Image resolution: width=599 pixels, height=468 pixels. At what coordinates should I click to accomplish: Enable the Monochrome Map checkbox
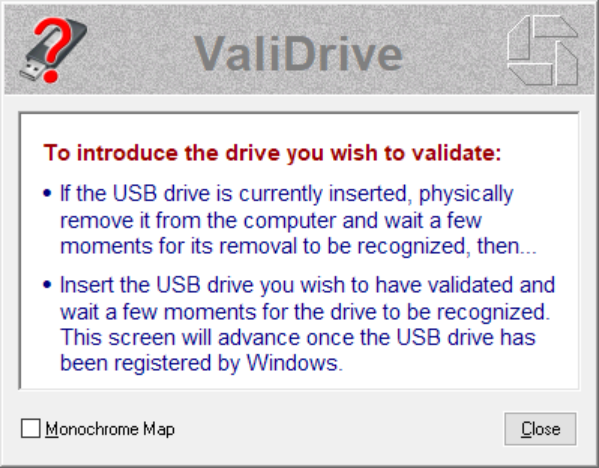(x=31, y=428)
